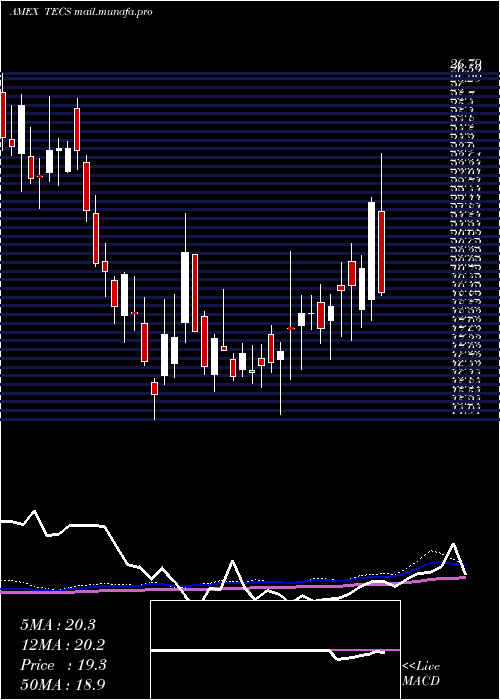
Task: Select the last red candlestick on the right
Action: point(381,252)
